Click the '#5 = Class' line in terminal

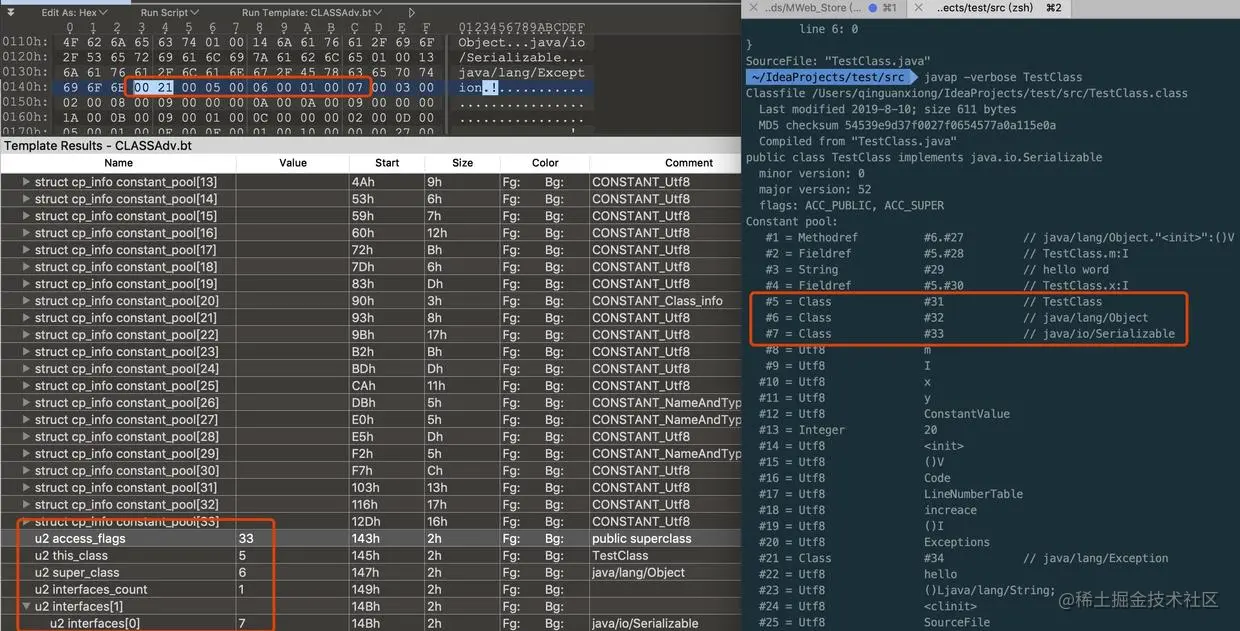coord(934,301)
